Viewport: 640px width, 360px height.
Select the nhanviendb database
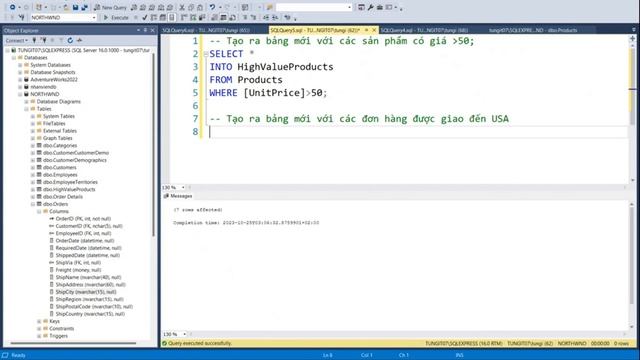point(43,87)
